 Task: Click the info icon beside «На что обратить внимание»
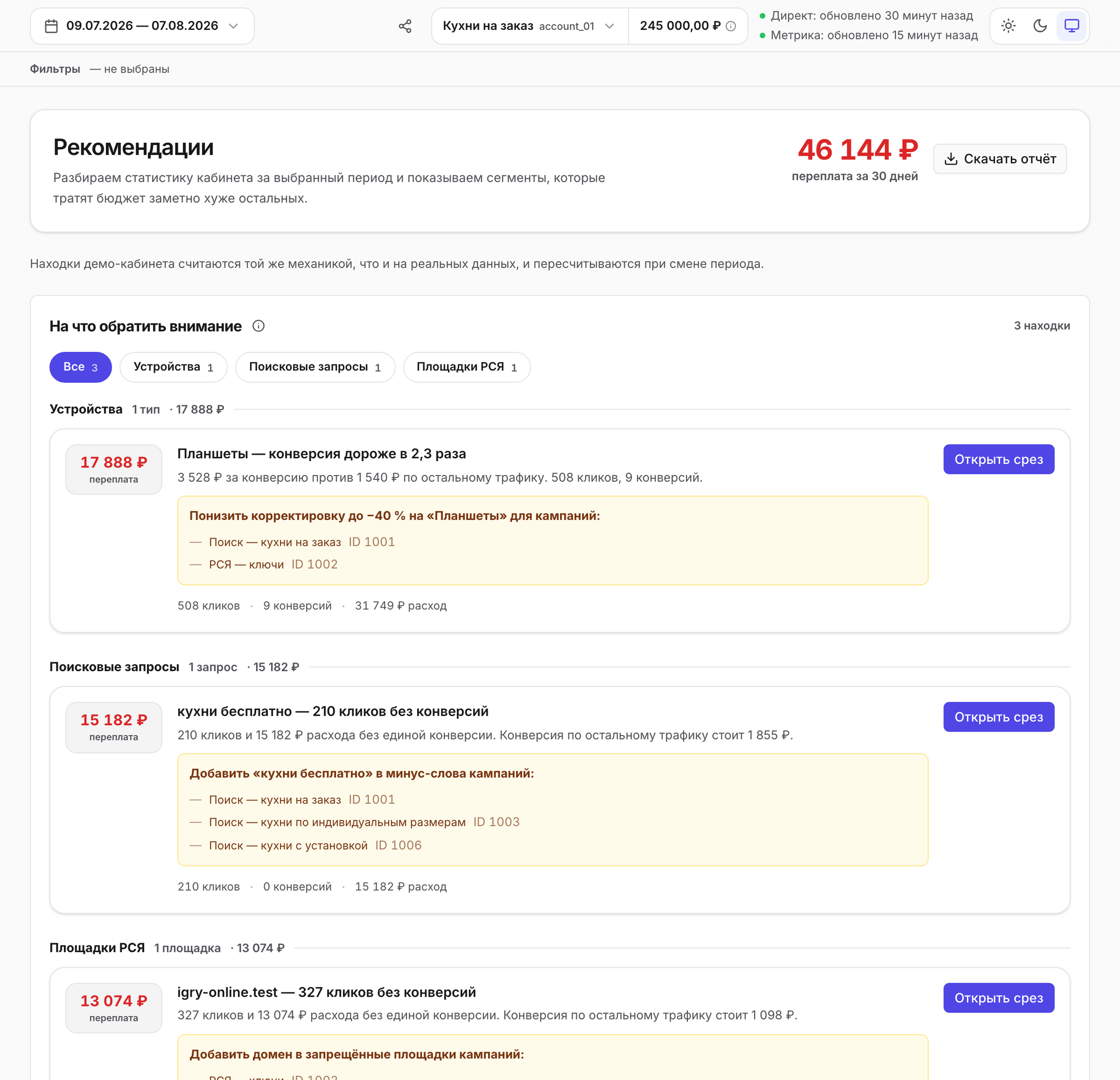point(258,326)
